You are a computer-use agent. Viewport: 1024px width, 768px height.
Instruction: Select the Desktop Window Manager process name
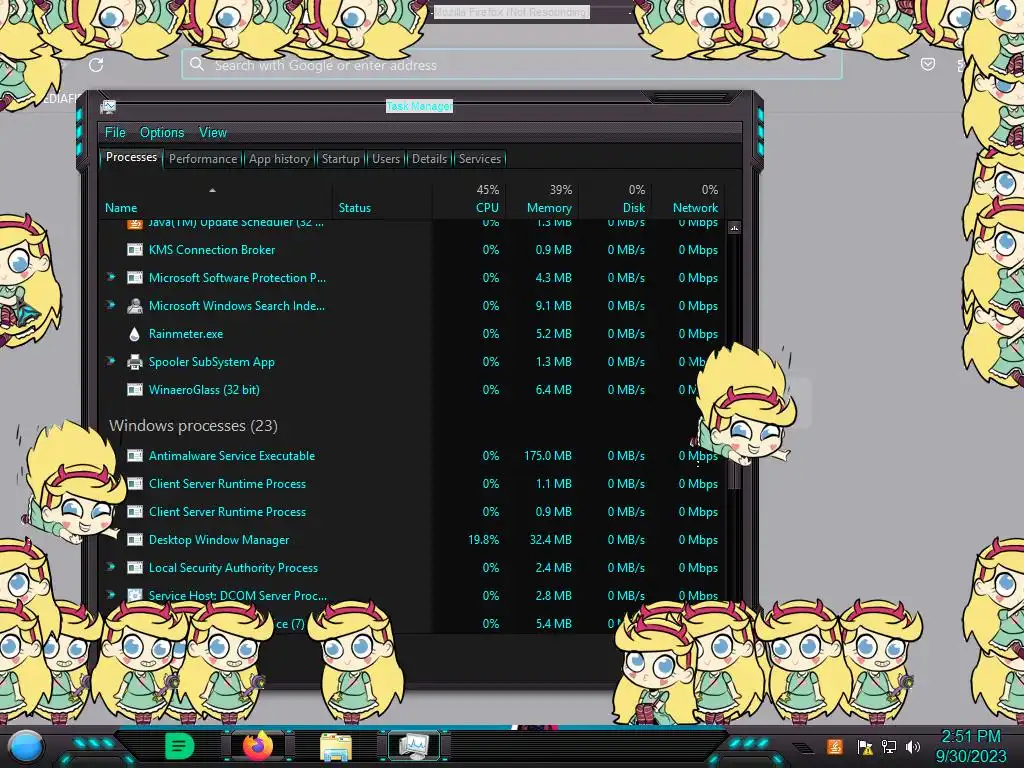click(219, 540)
